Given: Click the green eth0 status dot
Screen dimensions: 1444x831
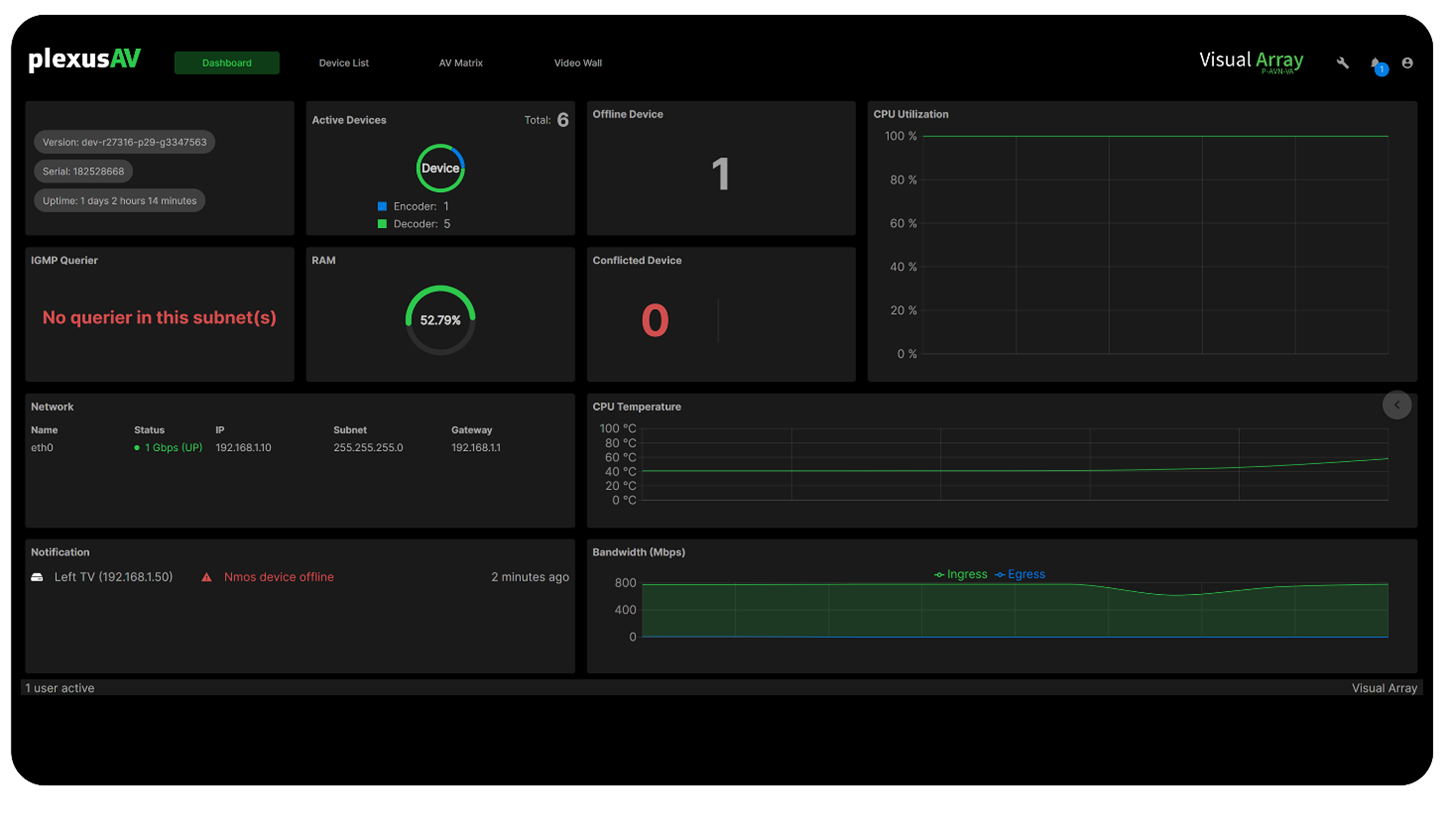Looking at the screenshot, I should (x=137, y=448).
